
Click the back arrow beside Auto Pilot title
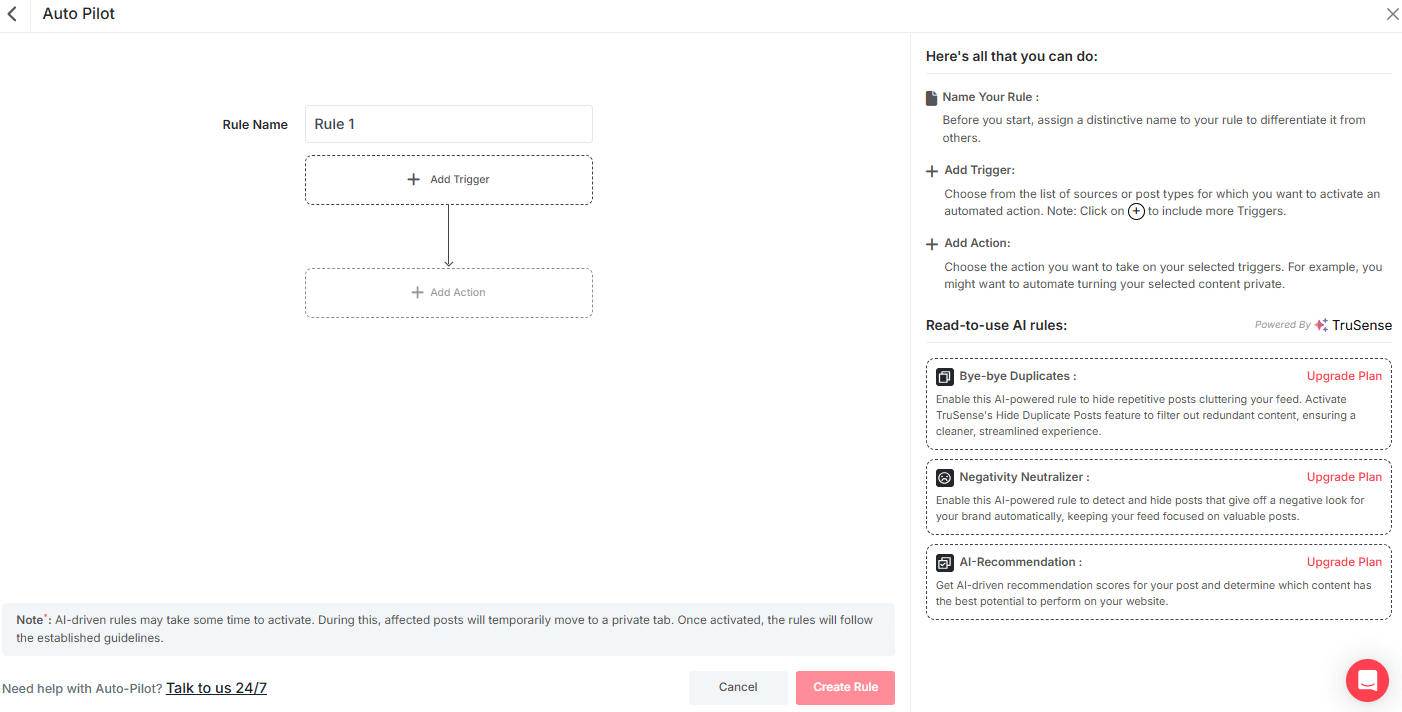pyautogui.click(x=12, y=14)
